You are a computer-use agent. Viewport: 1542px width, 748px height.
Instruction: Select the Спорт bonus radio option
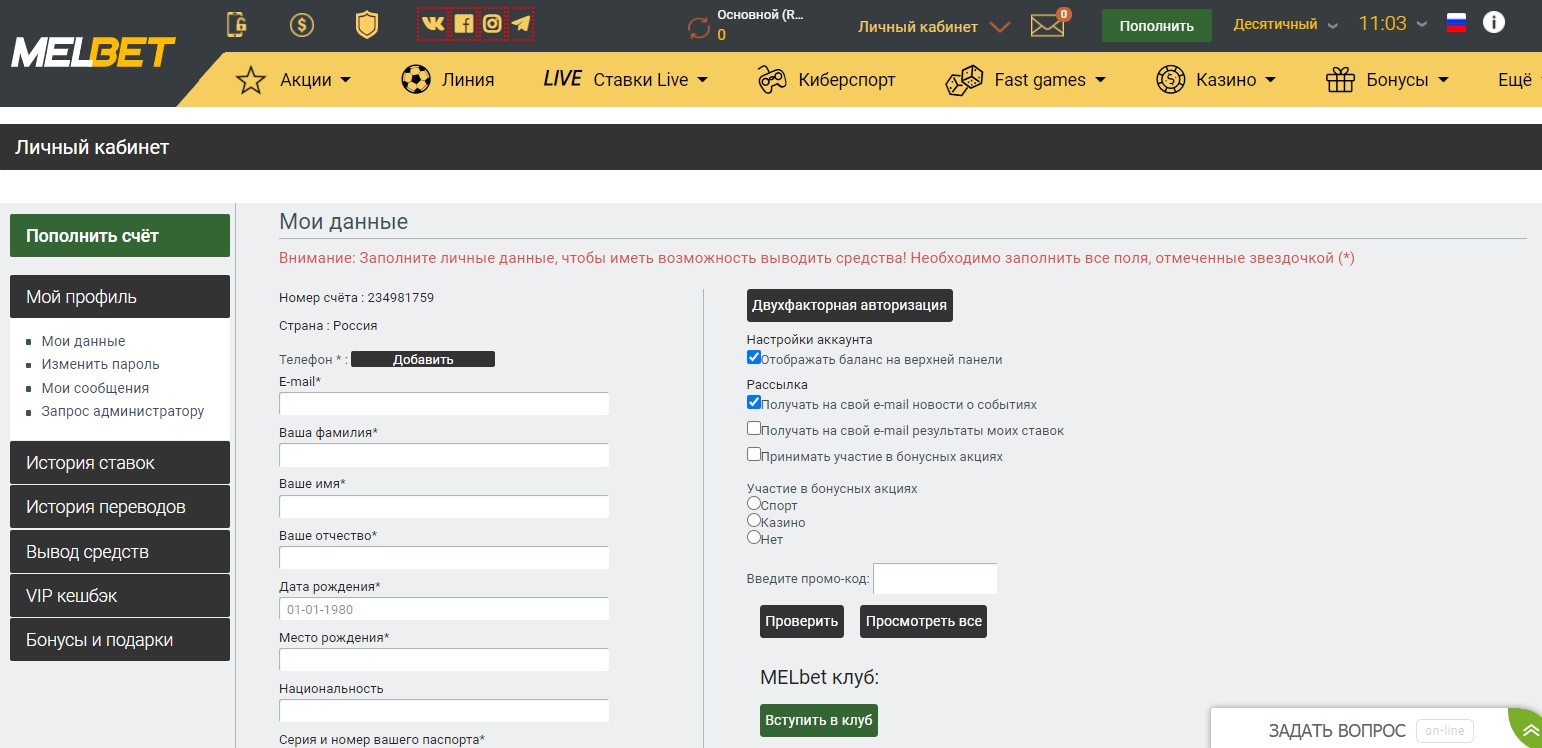pyautogui.click(x=754, y=504)
